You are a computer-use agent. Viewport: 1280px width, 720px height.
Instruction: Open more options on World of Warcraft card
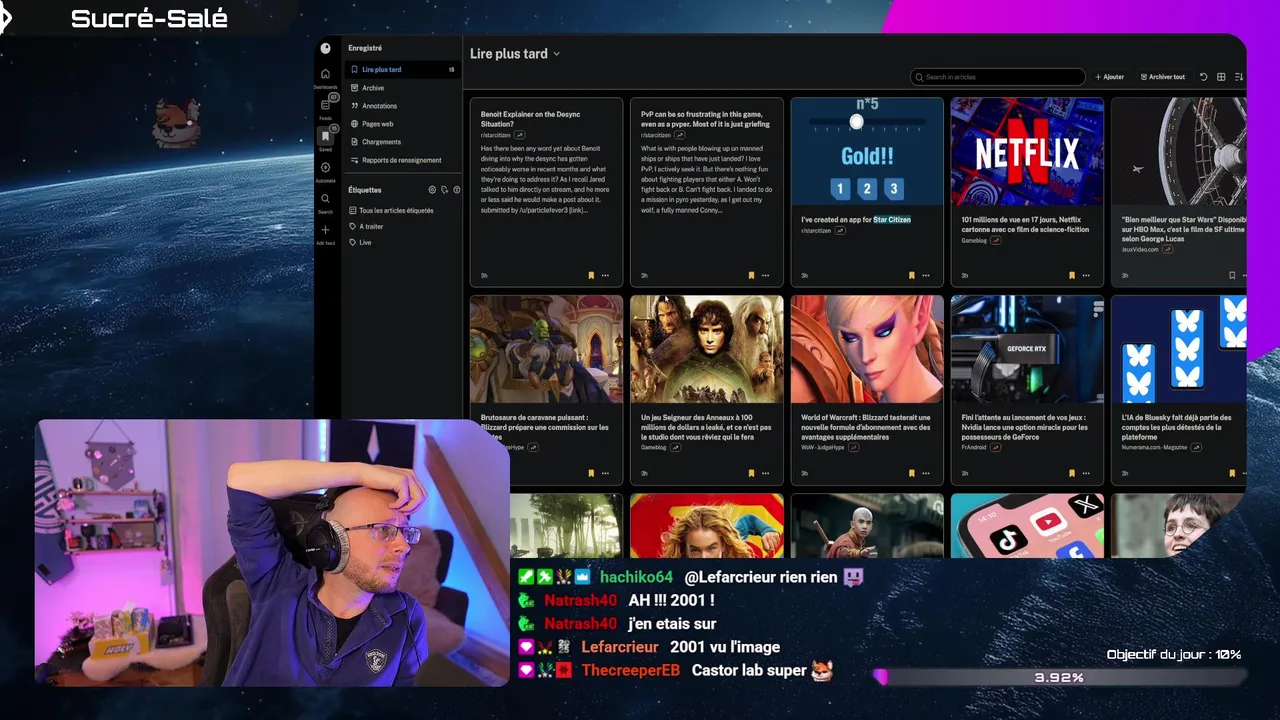(925, 473)
